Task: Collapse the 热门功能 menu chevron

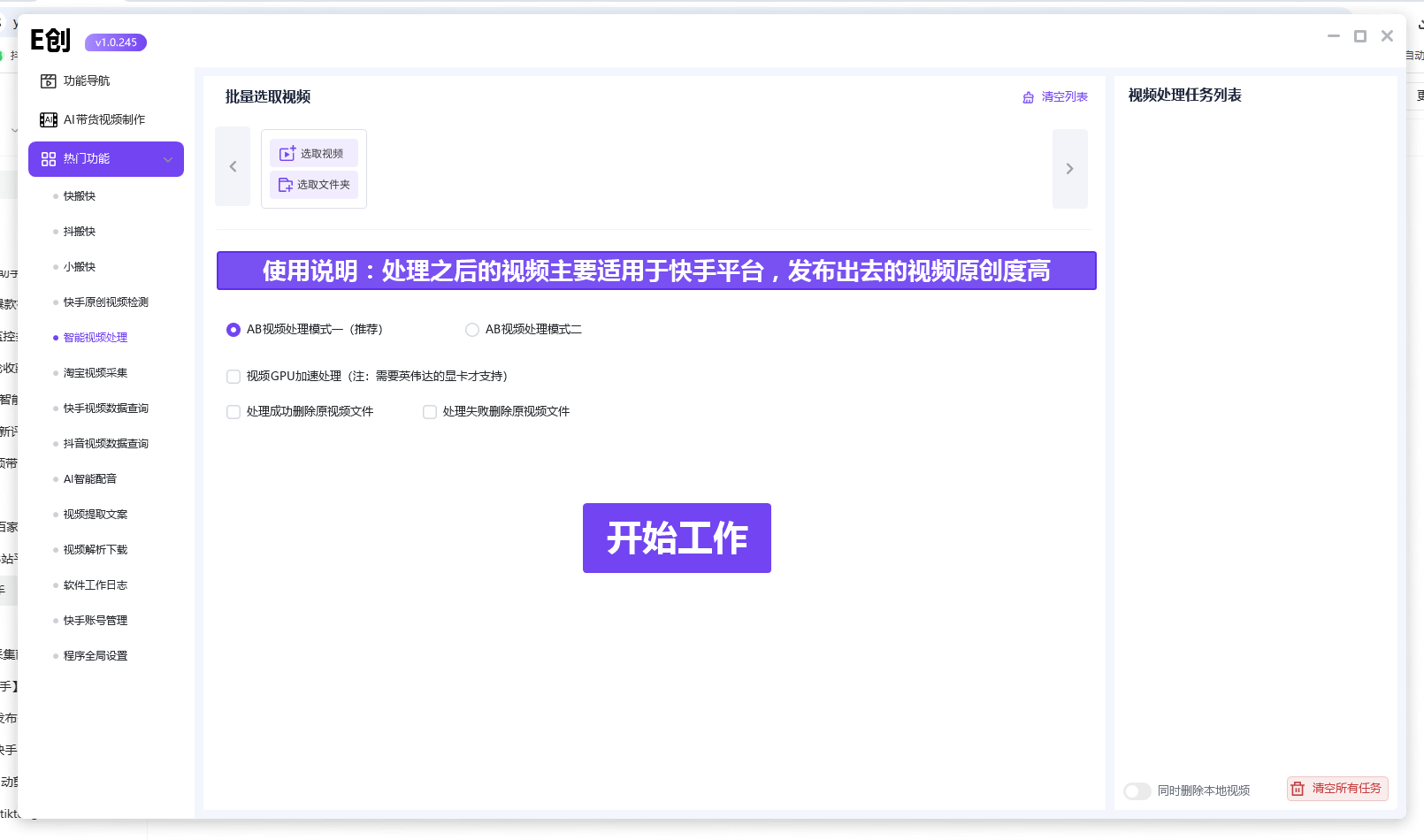Action: pyautogui.click(x=168, y=159)
